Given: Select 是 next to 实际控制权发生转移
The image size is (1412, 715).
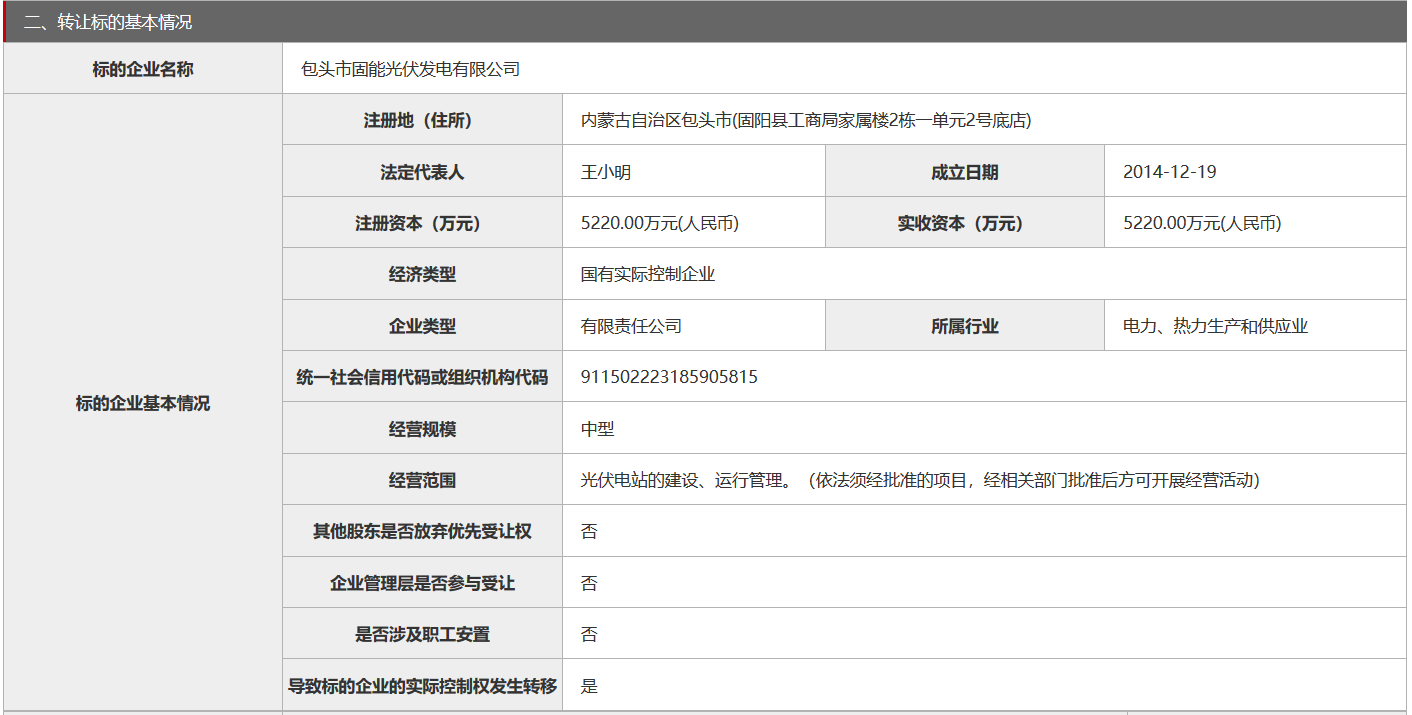Looking at the screenshot, I should tap(589, 687).
